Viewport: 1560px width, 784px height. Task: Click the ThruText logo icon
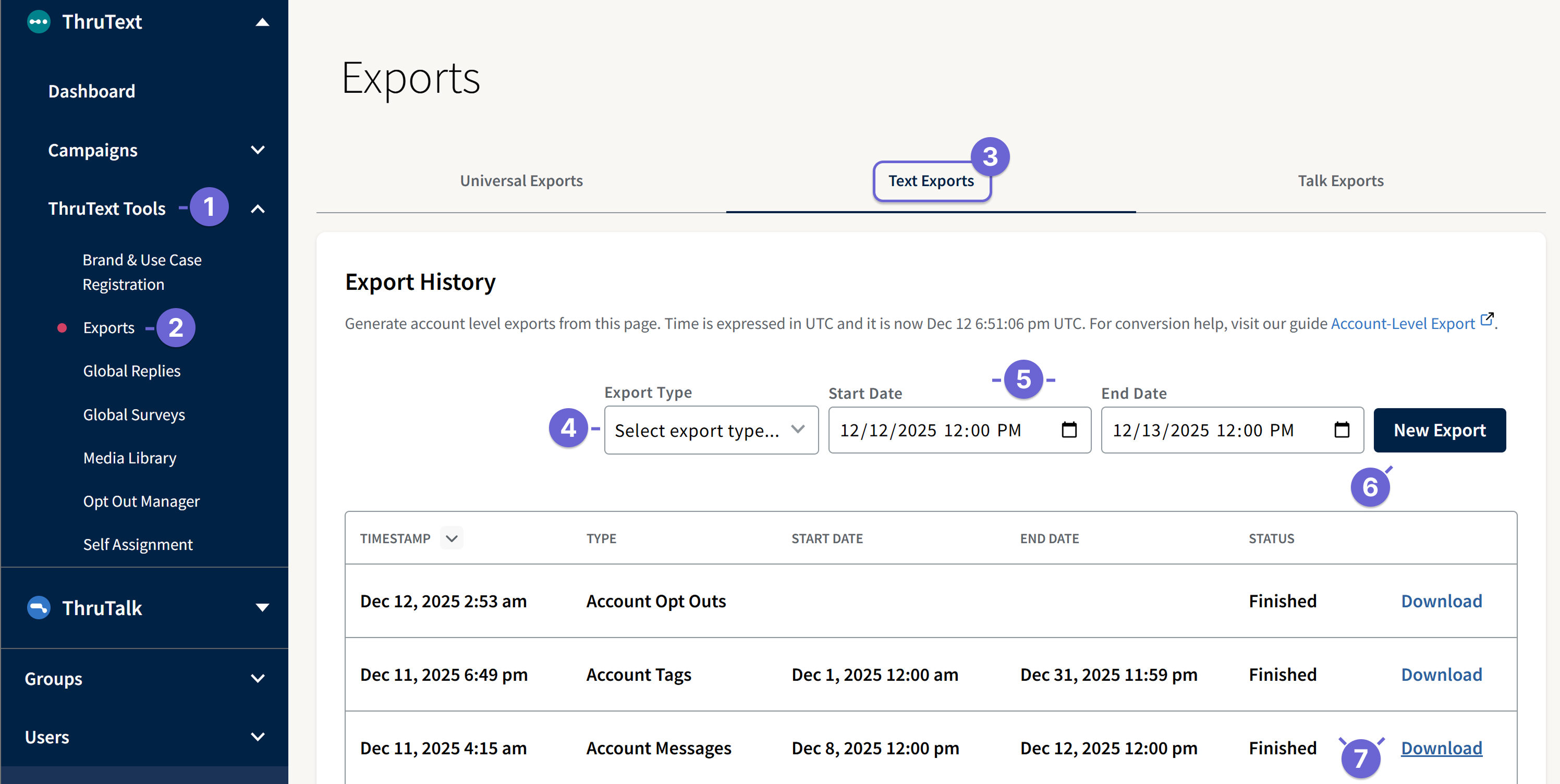coord(38,22)
